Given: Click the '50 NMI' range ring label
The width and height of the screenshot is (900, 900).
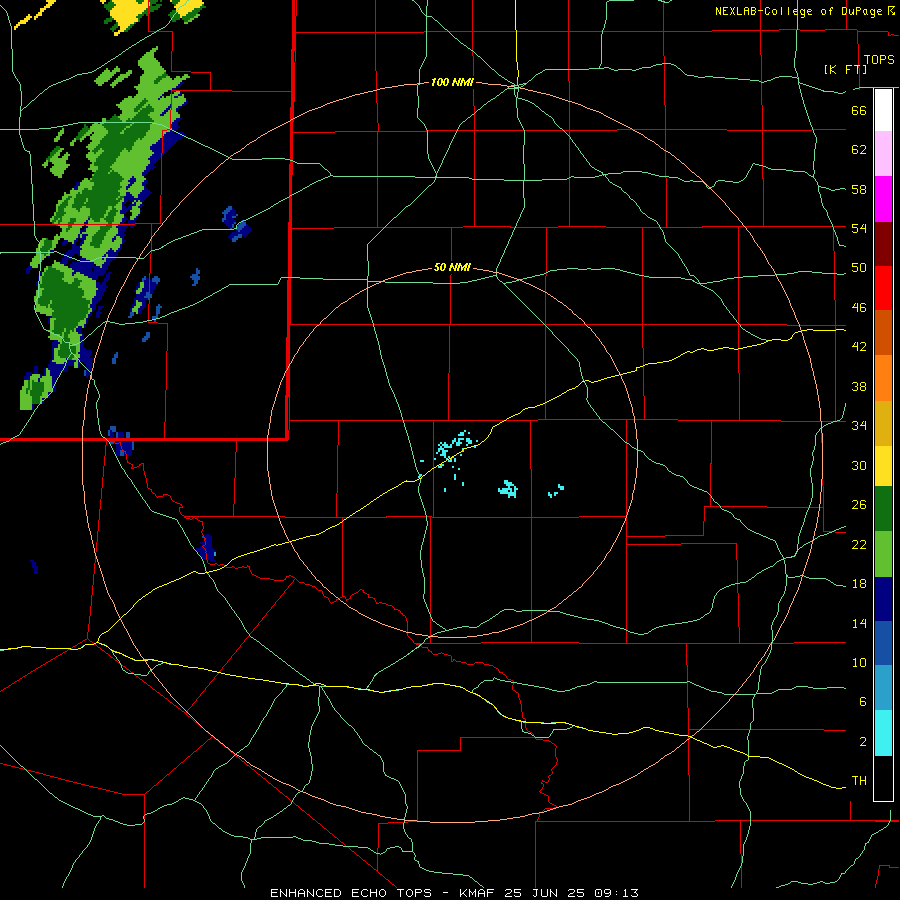Looking at the screenshot, I should point(452,267).
